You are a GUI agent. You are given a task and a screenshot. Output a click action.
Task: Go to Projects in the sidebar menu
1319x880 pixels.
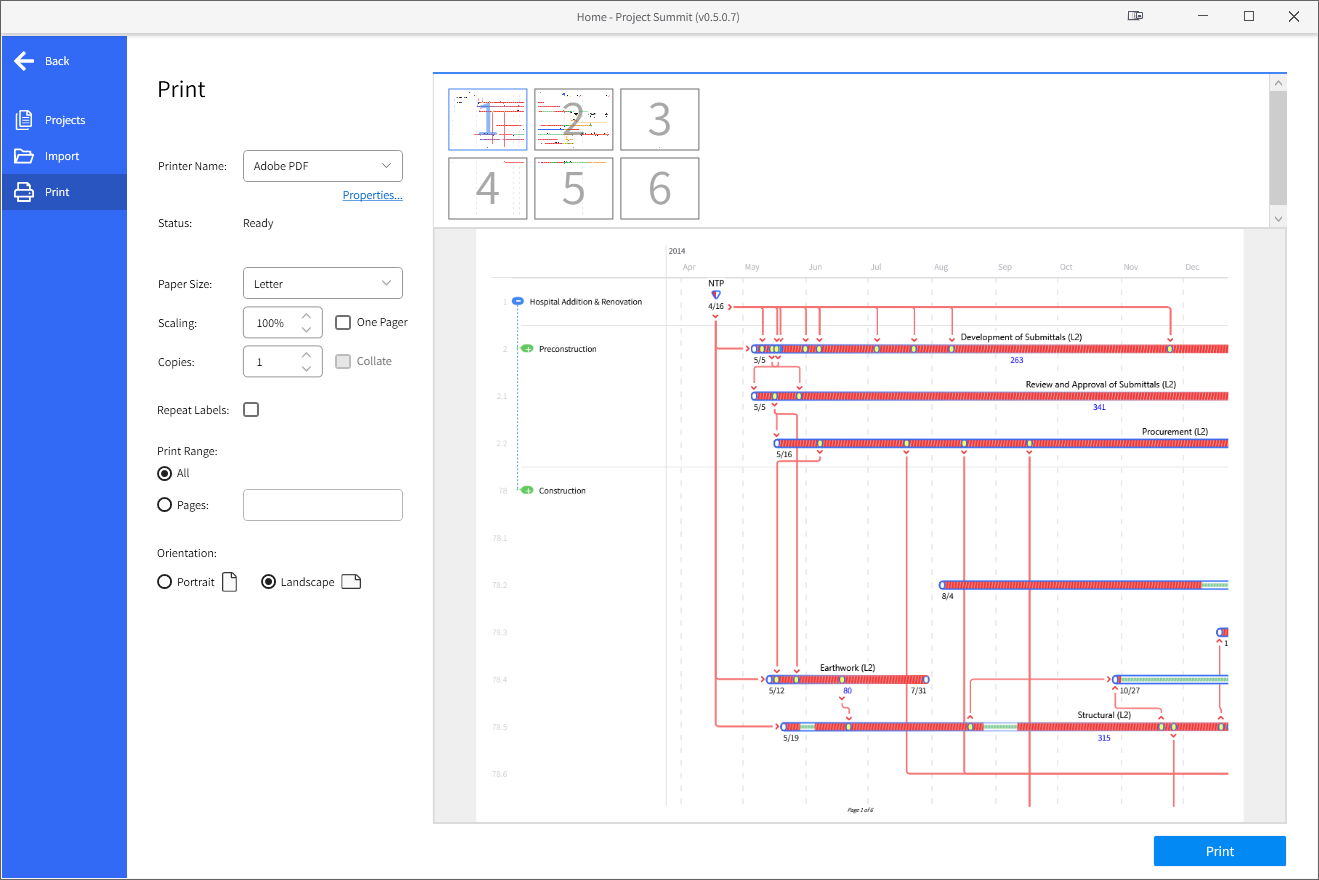tap(65, 120)
